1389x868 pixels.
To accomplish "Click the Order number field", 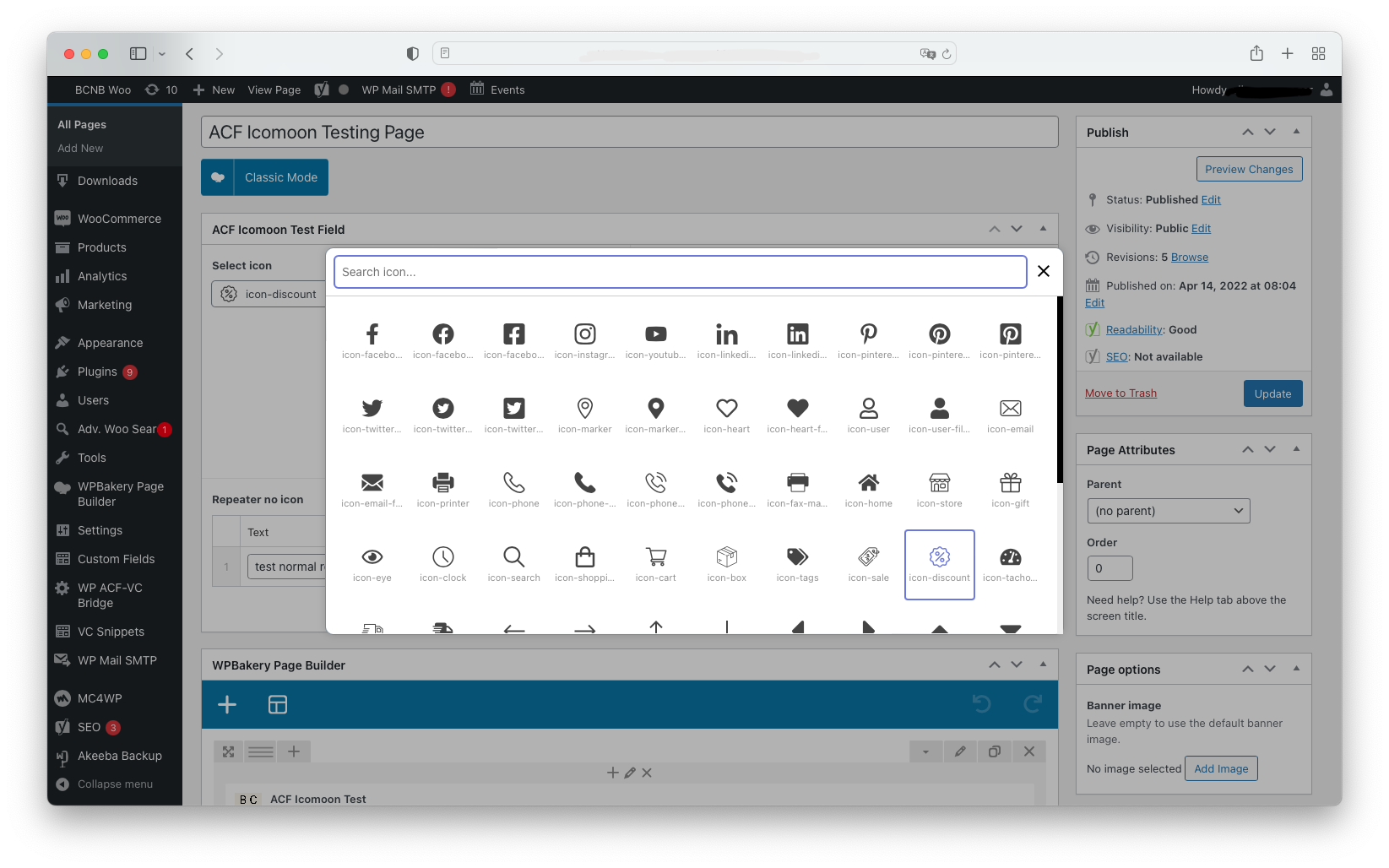I will (1110, 568).
